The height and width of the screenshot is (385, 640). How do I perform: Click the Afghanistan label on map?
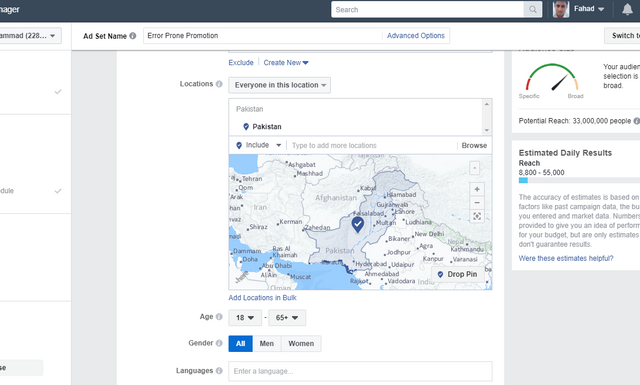336,198
